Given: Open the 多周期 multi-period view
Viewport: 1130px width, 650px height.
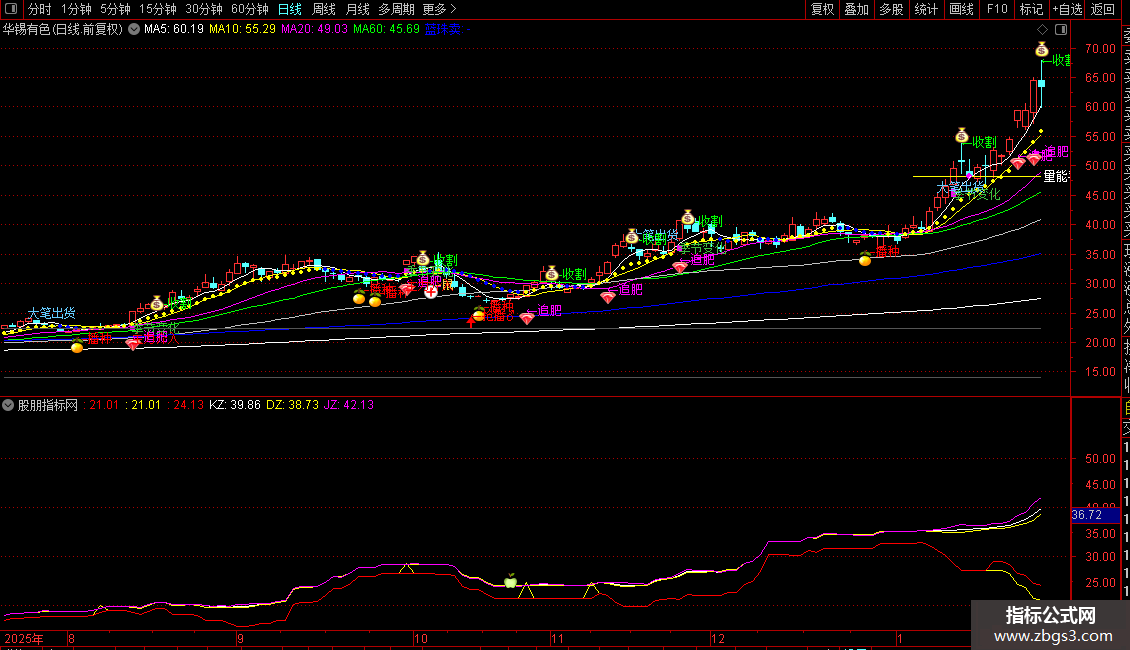Looking at the screenshot, I should tap(396, 9).
